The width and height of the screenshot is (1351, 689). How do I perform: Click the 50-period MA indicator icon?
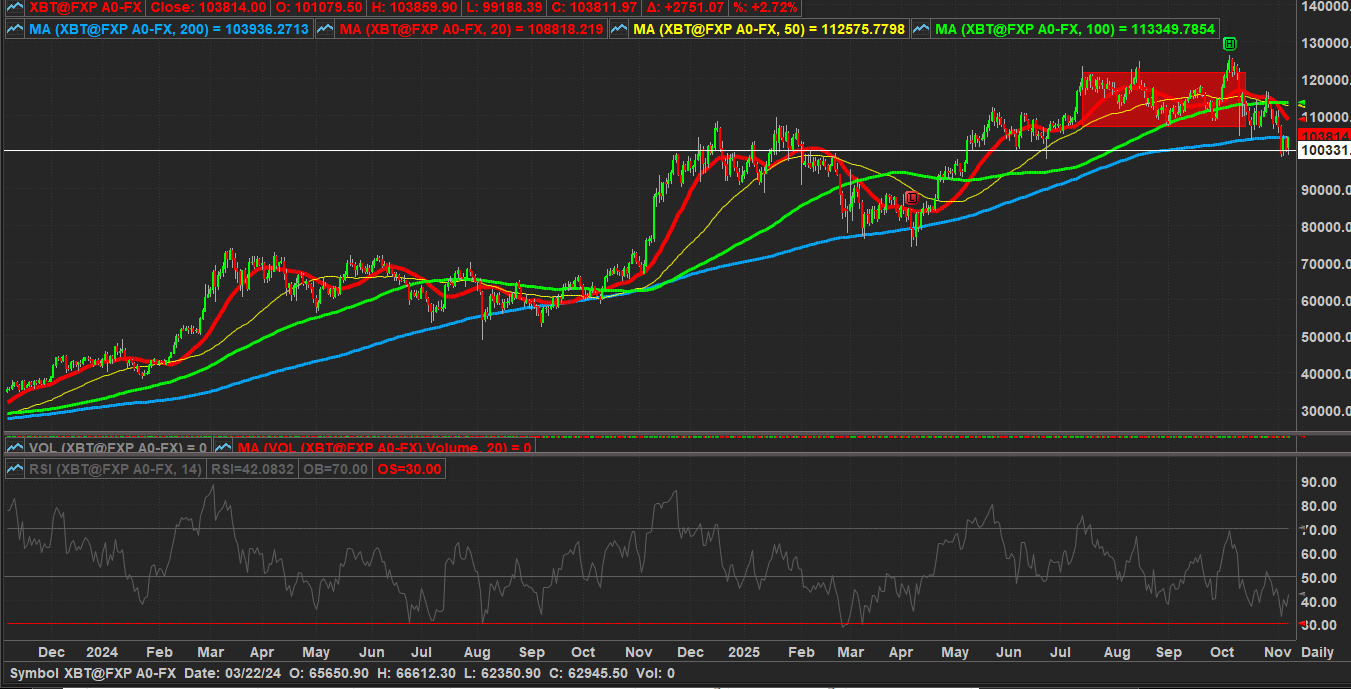click(620, 29)
